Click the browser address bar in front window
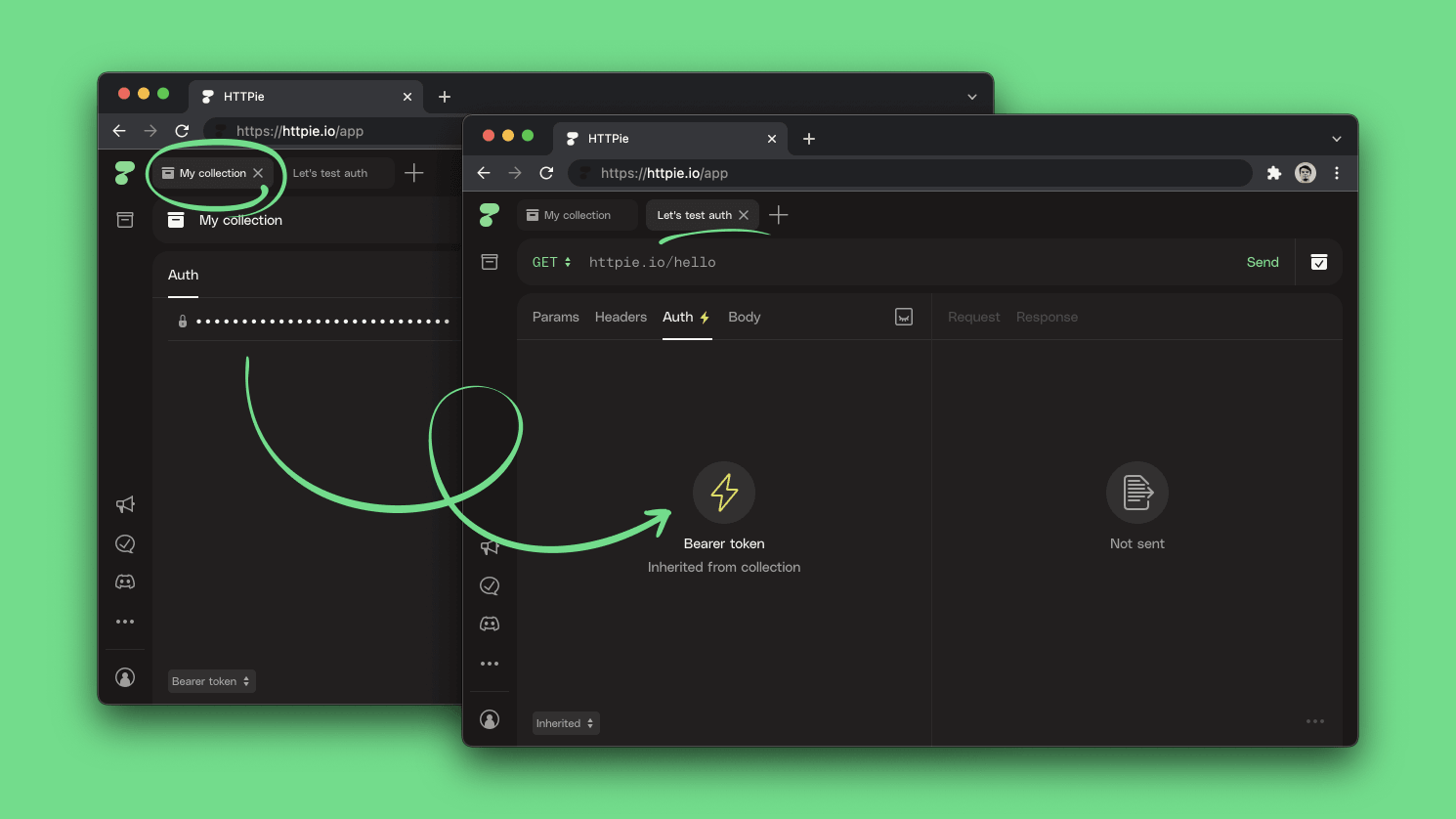This screenshot has width=1456, height=819. click(909, 173)
